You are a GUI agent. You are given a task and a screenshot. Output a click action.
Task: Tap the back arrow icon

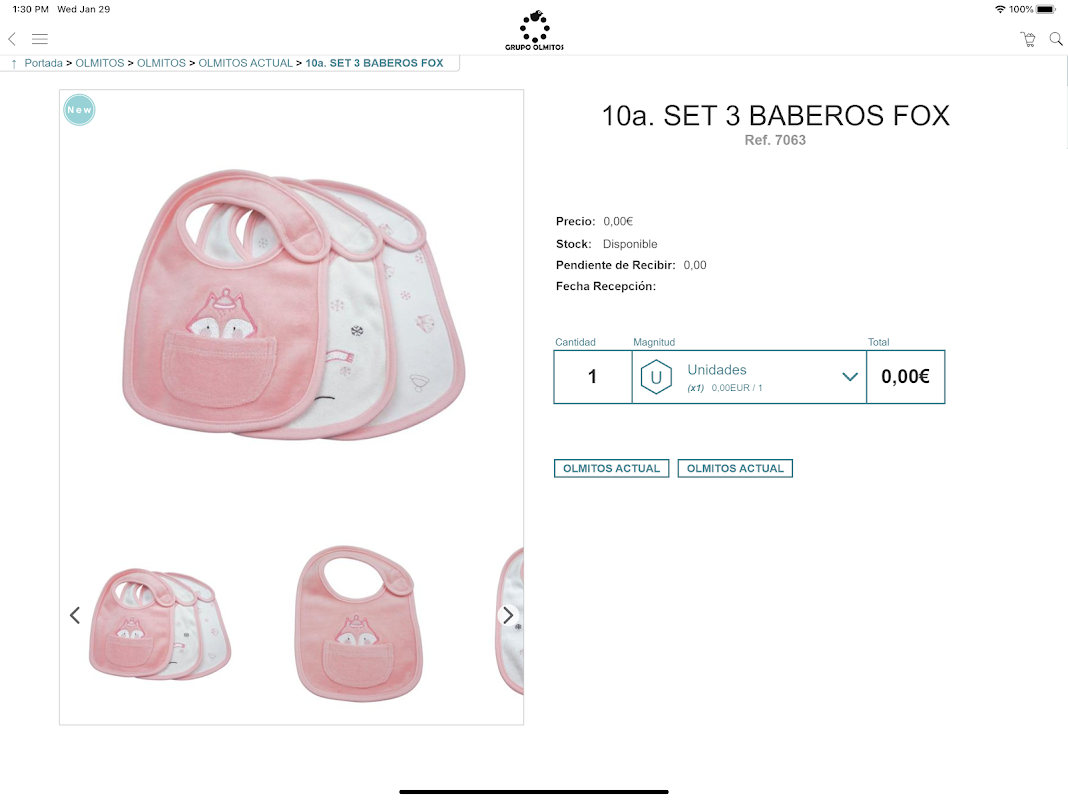(12, 39)
